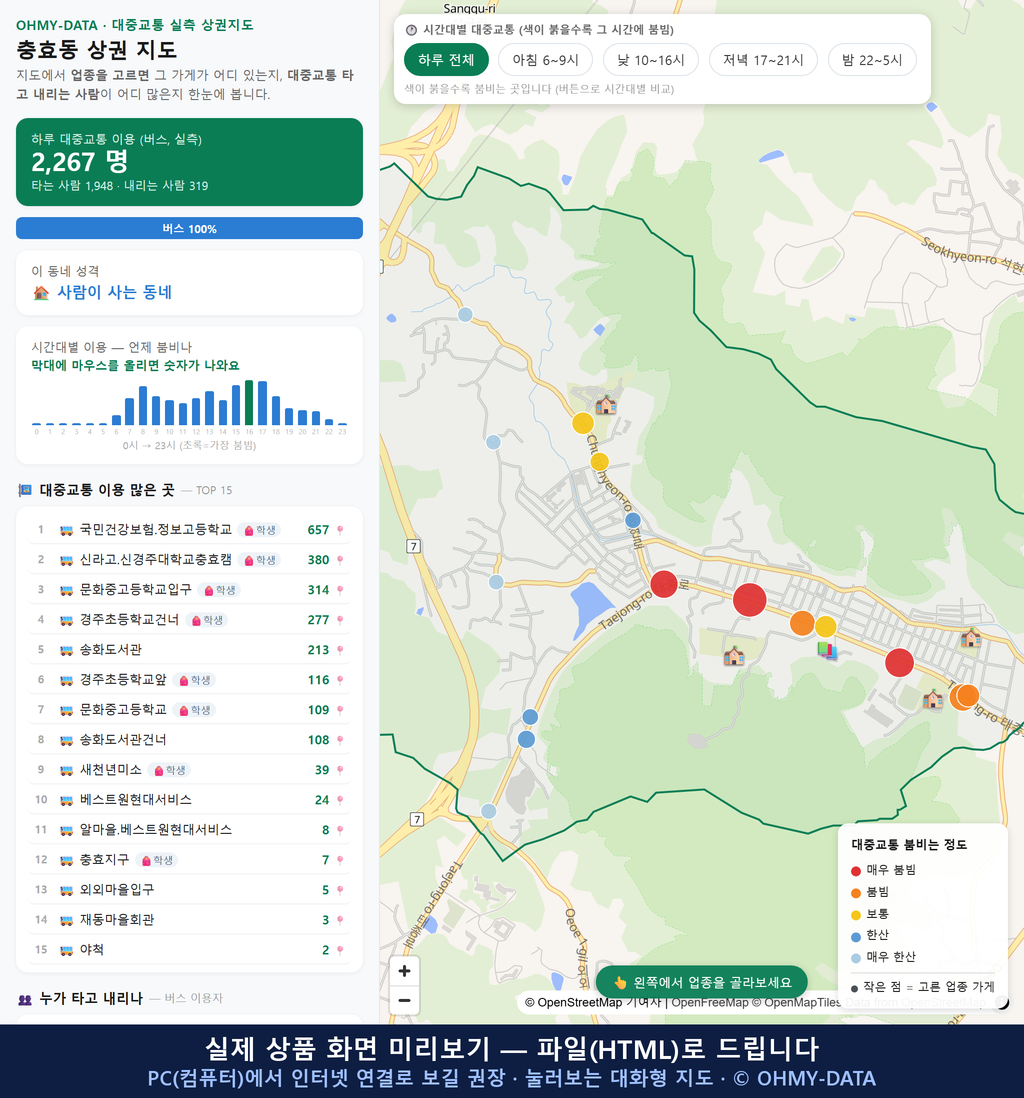Zoom out the map with minus button
Image resolution: width=1024 pixels, height=1098 pixels.
tap(404, 1000)
